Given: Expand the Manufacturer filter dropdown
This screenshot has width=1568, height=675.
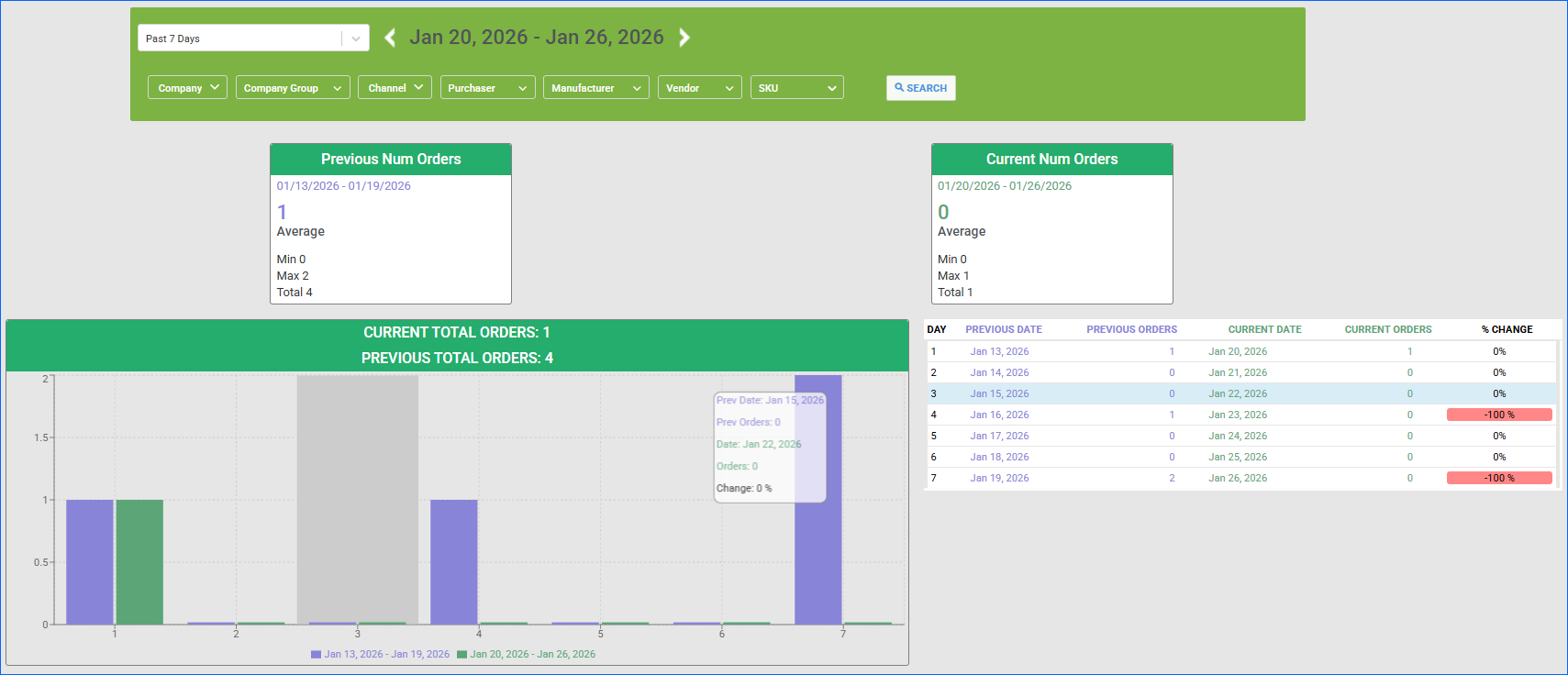Looking at the screenshot, I should pos(595,88).
